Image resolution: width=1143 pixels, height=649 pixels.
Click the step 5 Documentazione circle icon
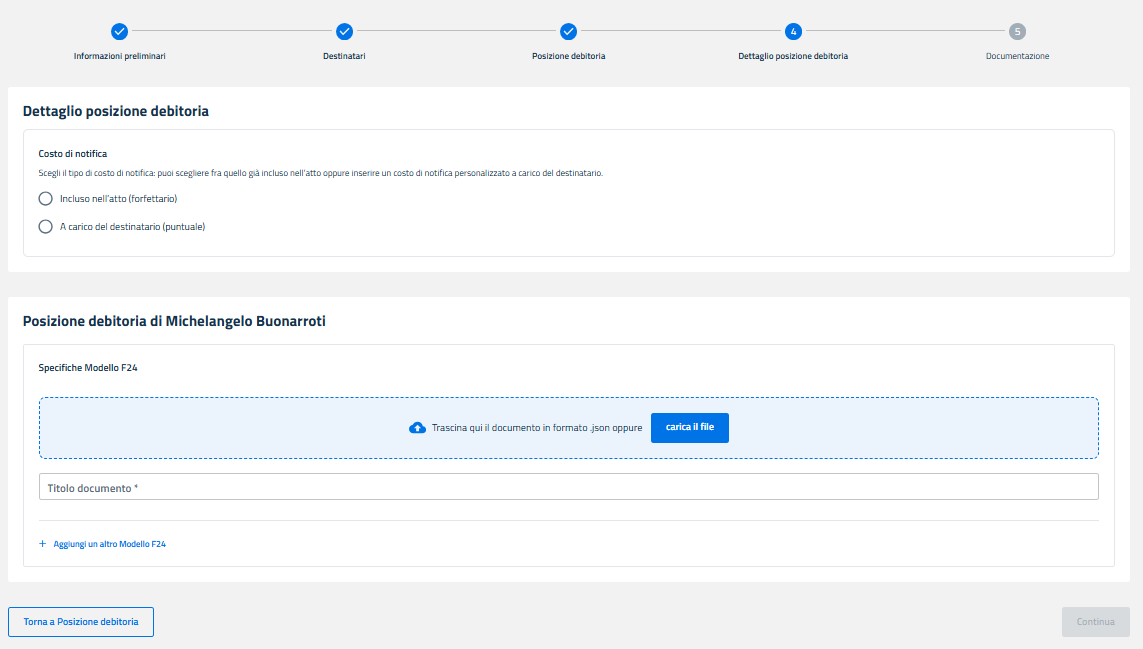[1017, 31]
